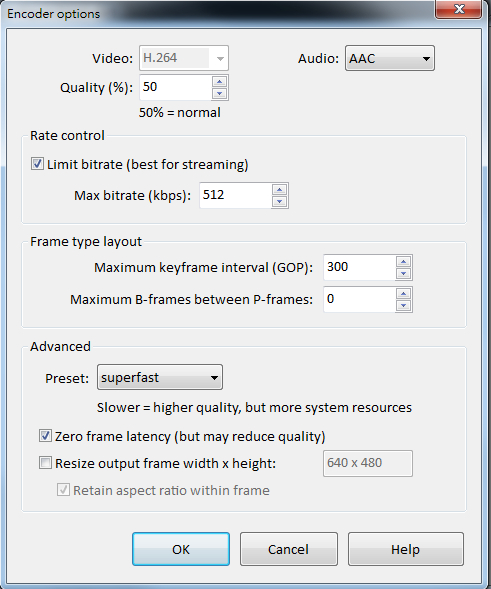Decrease the Quality percentage with down arrow
491x589 pixels.
pyautogui.click(x=219, y=93)
